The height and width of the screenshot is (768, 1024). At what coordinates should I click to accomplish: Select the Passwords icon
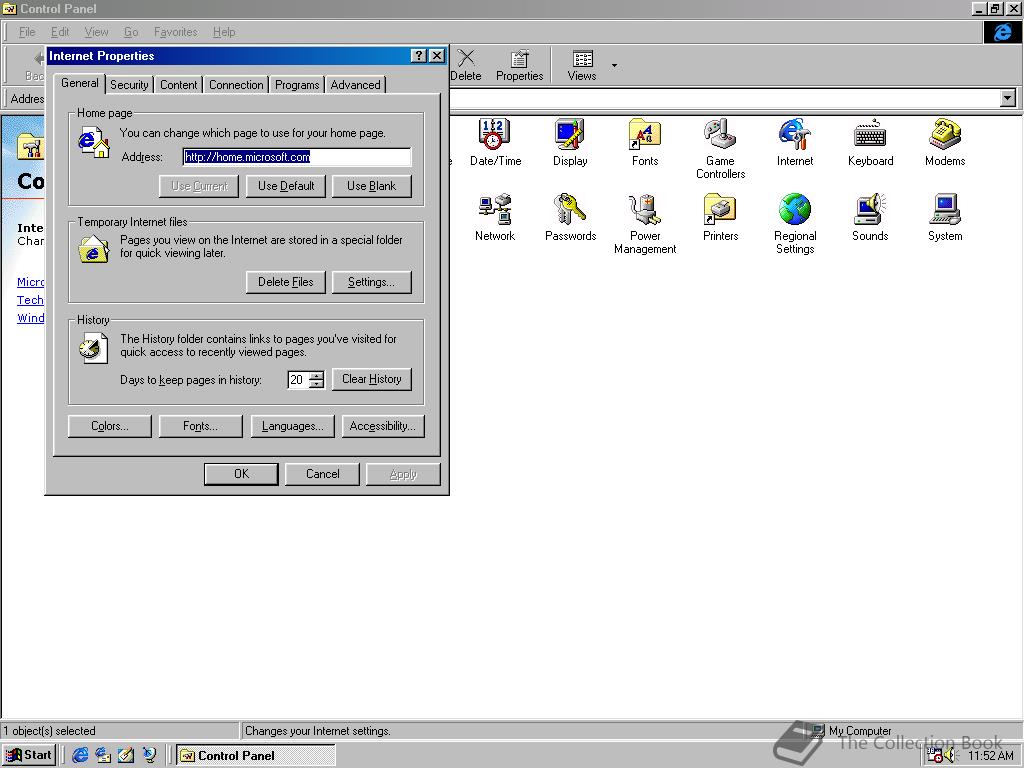[570, 210]
